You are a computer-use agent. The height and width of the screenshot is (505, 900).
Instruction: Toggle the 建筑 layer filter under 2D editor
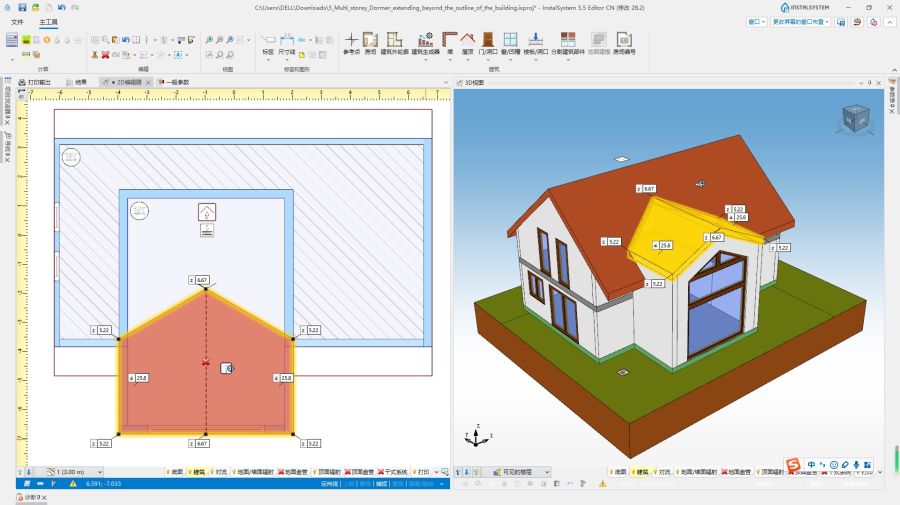pyautogui.click(x=198, y=472)
